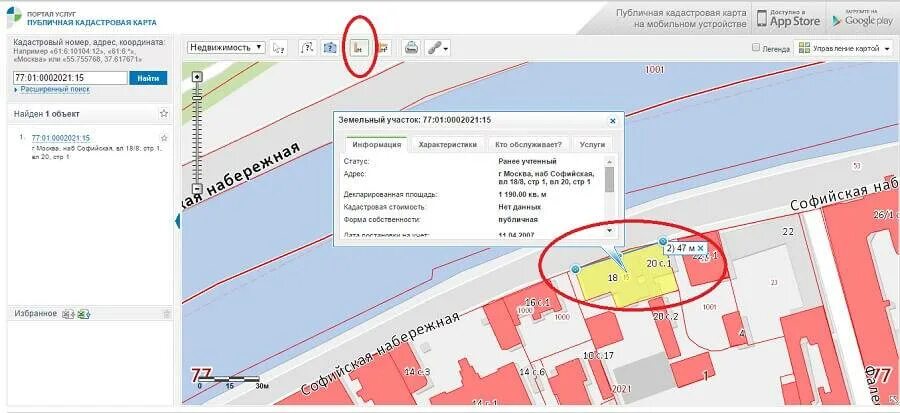
Task: Click Публичная кадастровая карта portal logo
Action: pyautogui.click(x=82, y=18)
